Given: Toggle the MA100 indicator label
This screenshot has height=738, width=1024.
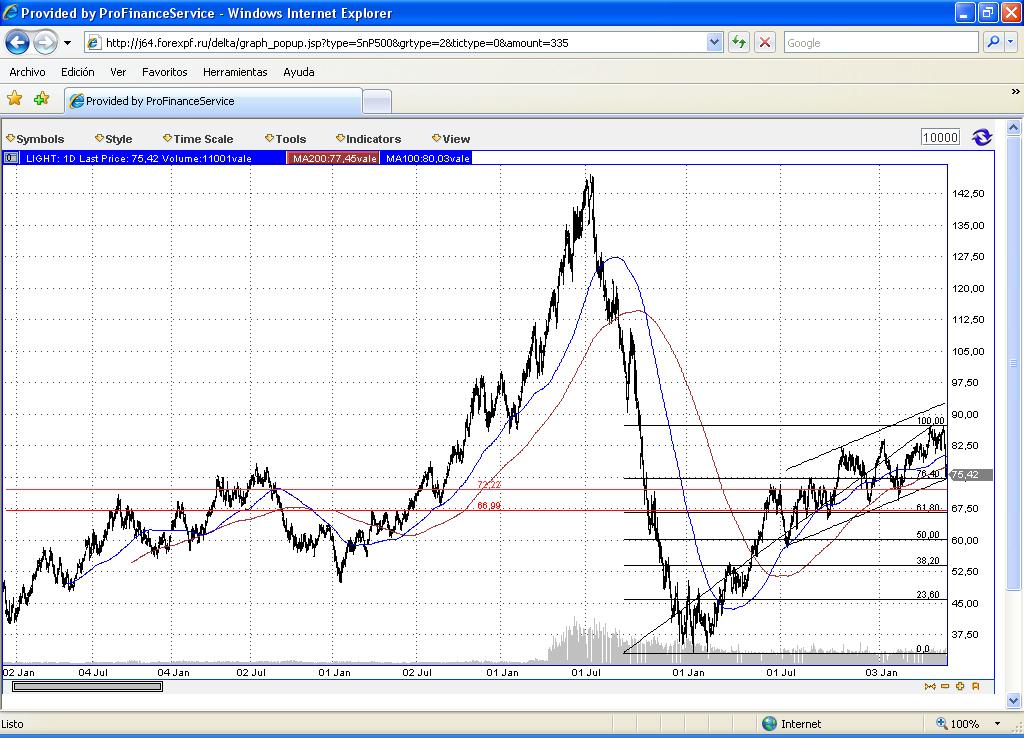Looking at the screenshot, I should [x=427, y=158].
